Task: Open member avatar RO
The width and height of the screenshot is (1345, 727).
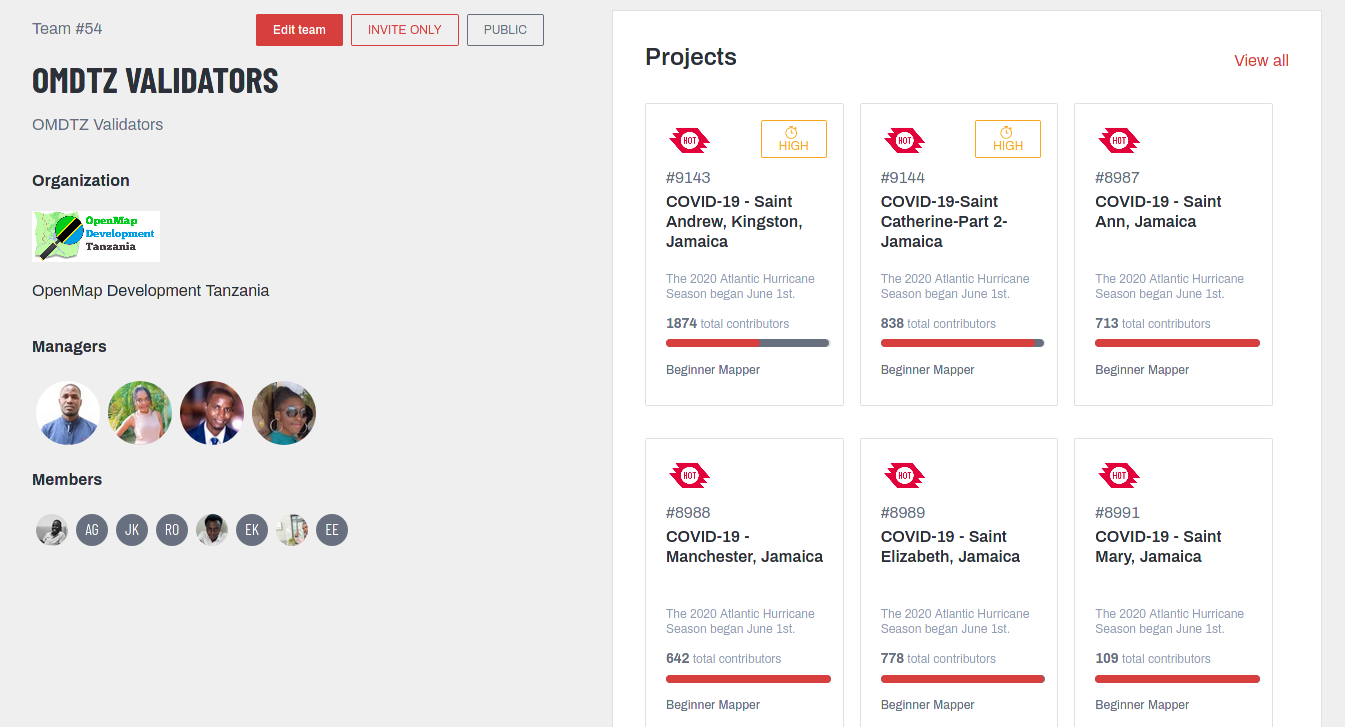Action: pyautogui.click(x=172, y=530)
